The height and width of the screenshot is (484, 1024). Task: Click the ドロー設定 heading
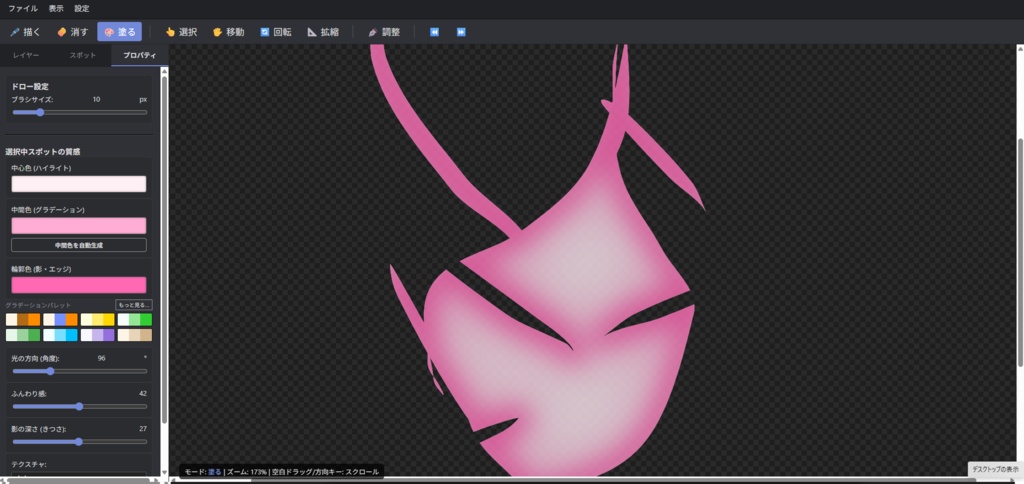(30, 86)
